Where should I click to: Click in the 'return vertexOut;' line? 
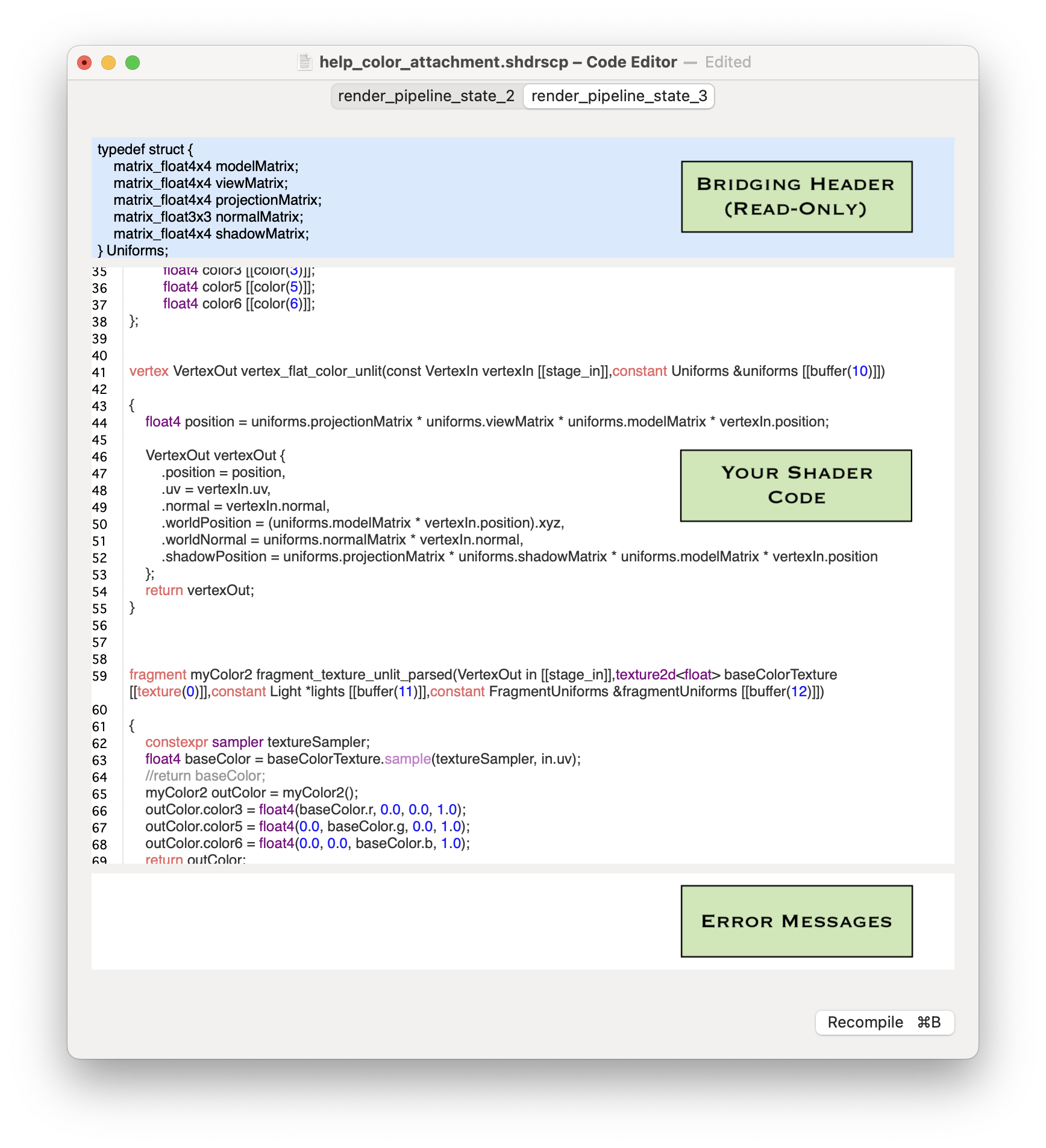tap(200, 591)
